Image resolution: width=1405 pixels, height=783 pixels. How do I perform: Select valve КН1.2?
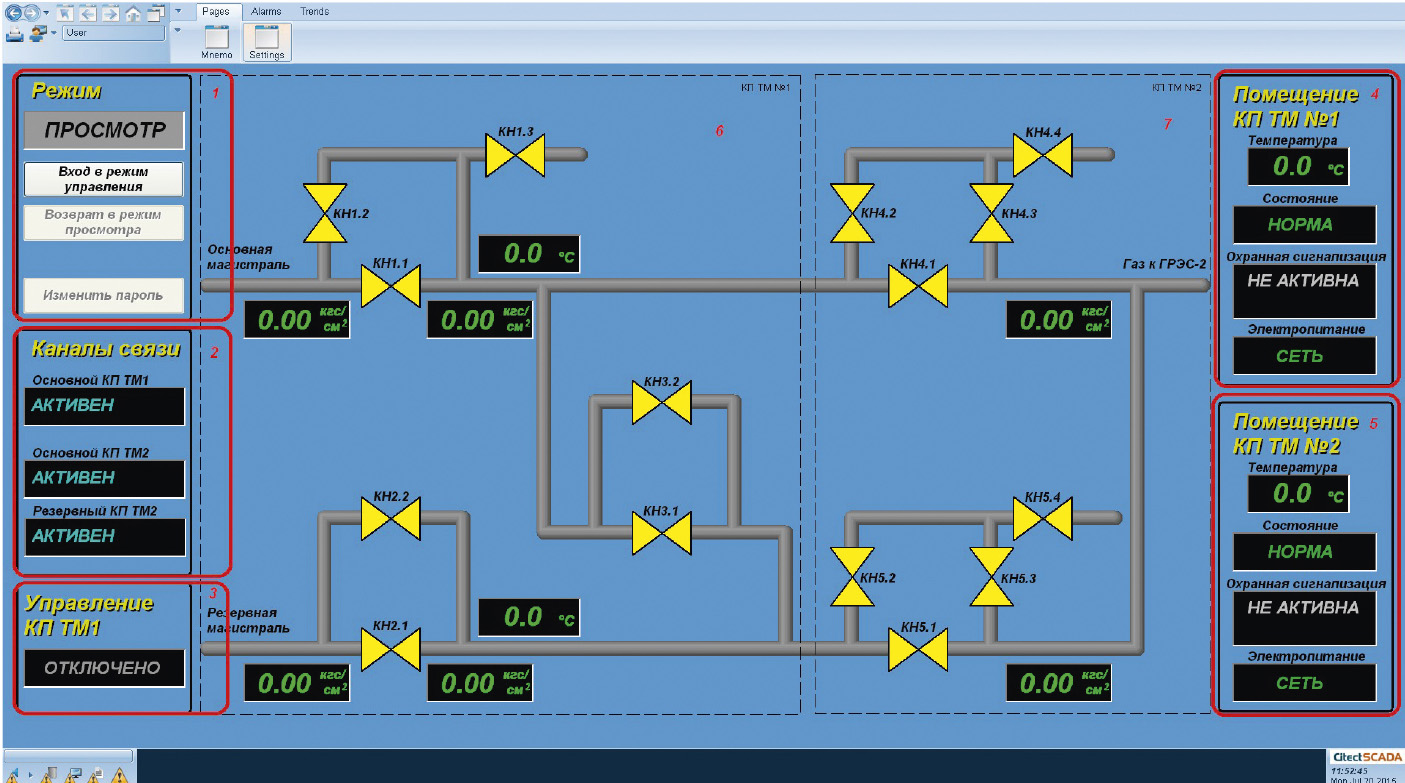[326, 213]
